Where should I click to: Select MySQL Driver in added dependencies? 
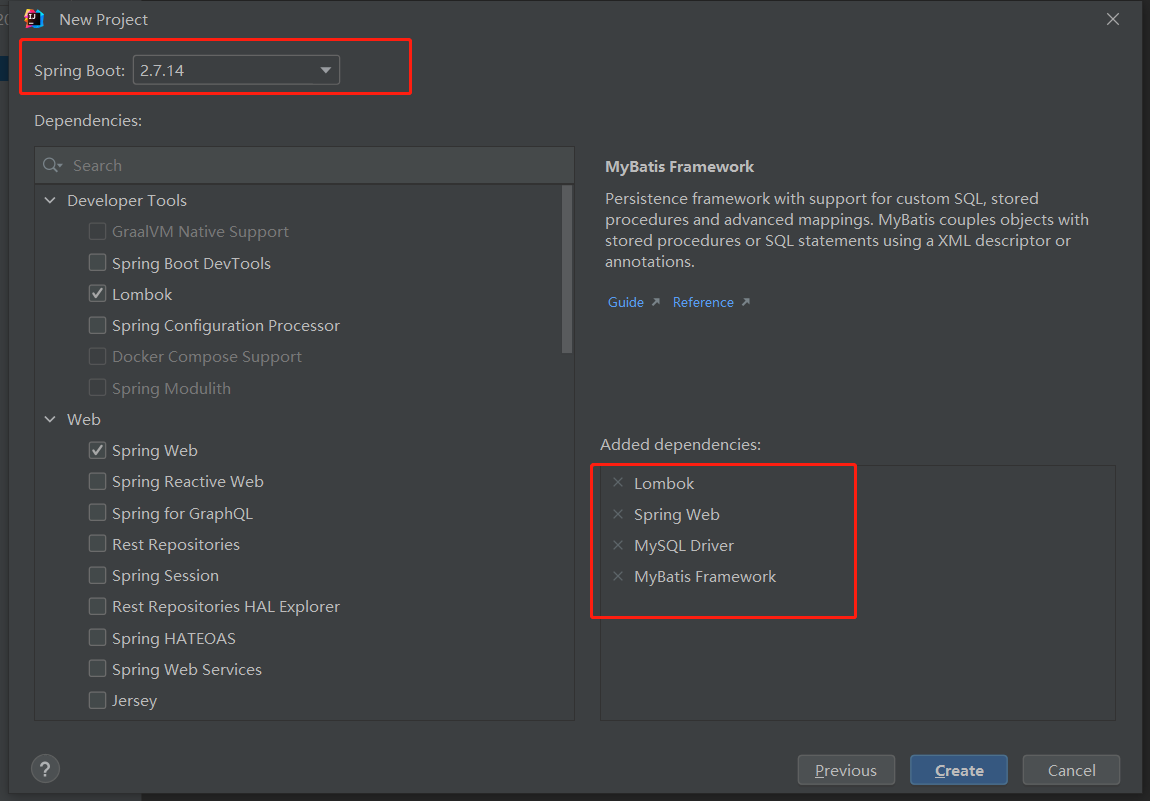pyautogui.click(x=684, y=546)
